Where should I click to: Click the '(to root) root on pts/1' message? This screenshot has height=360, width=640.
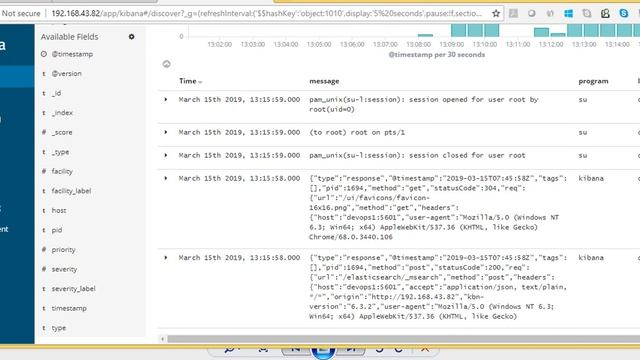357,132
